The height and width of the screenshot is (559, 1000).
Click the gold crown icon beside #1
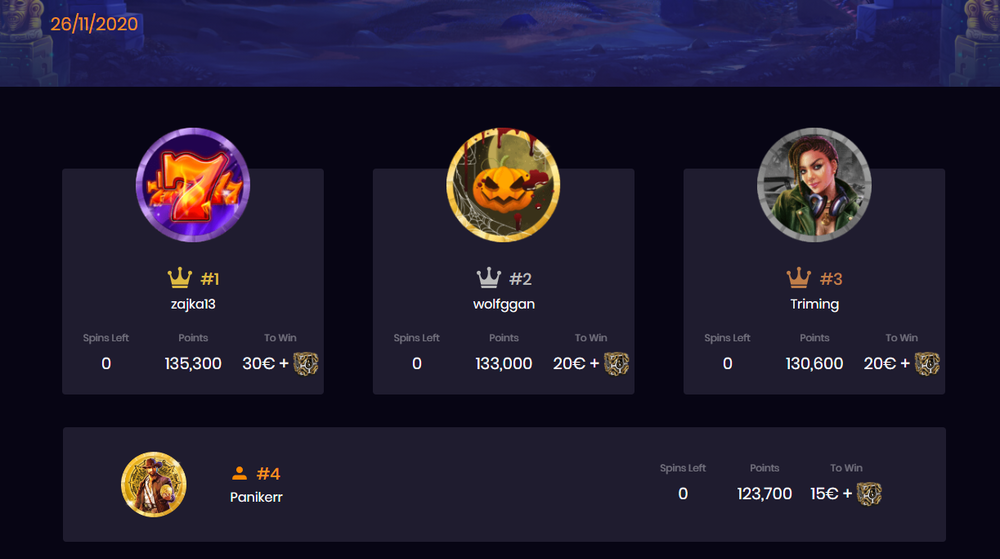point(180,278)
